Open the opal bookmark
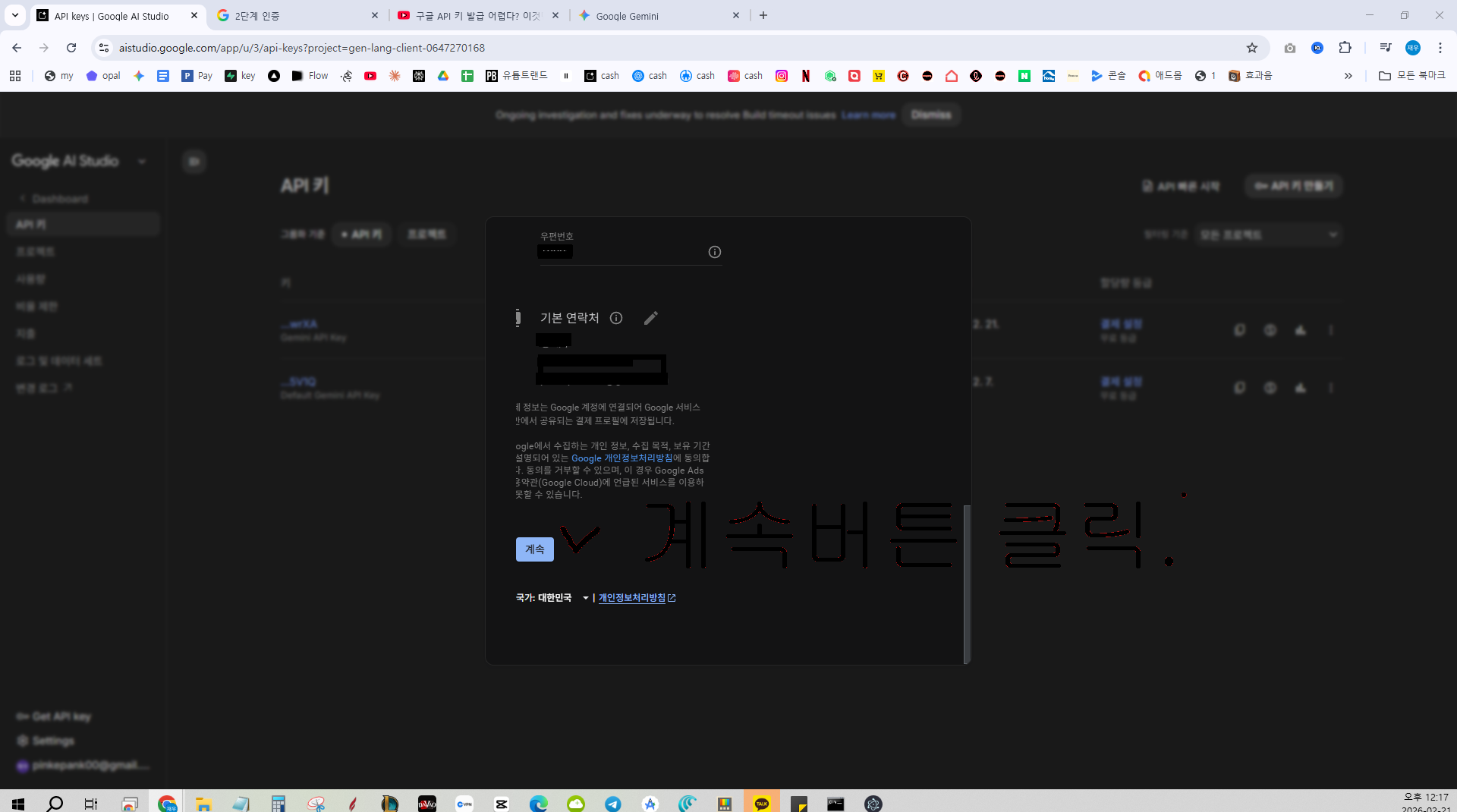The height and width of the screenshot is (812, 1457). 103,76
